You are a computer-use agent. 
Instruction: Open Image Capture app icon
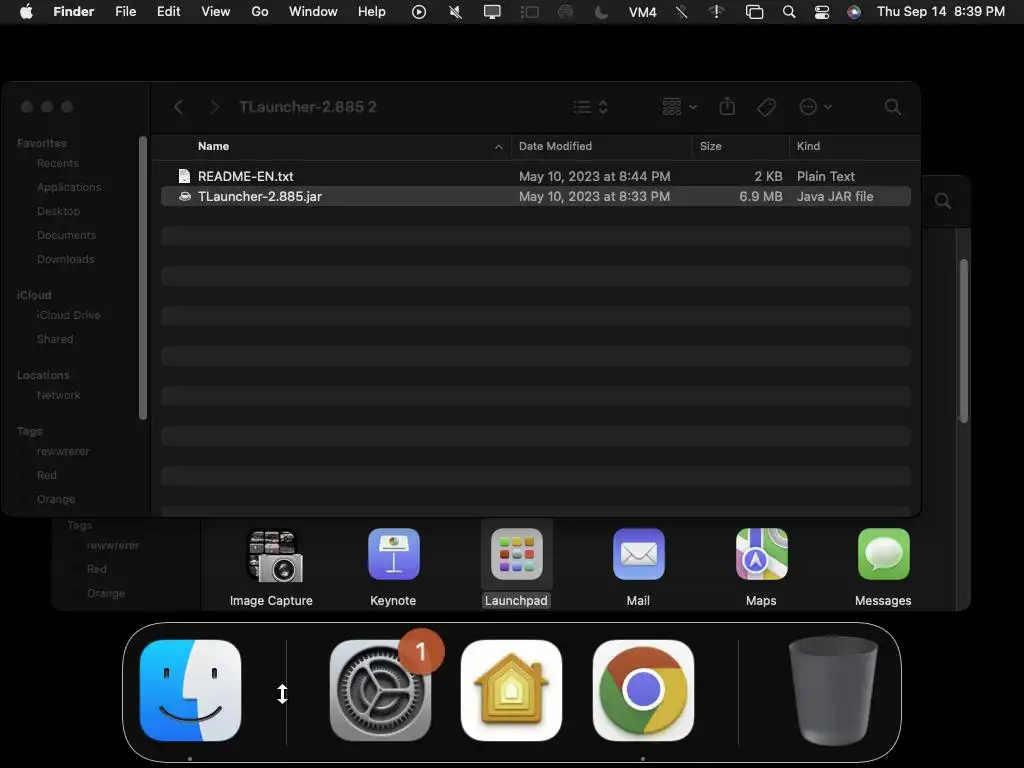coord(274,556)
